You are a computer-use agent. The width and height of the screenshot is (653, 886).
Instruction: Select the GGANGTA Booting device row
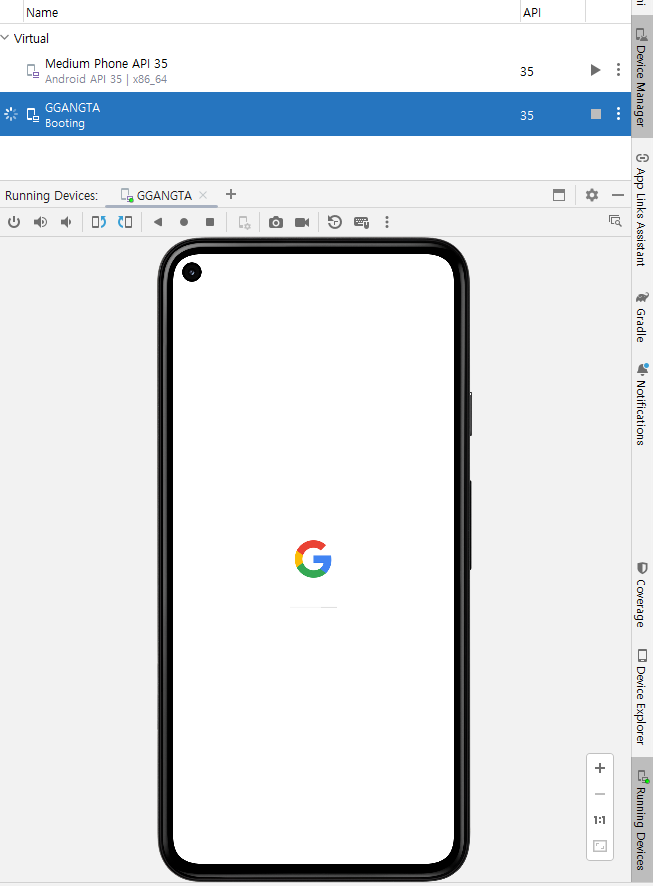tap(315, 114)
